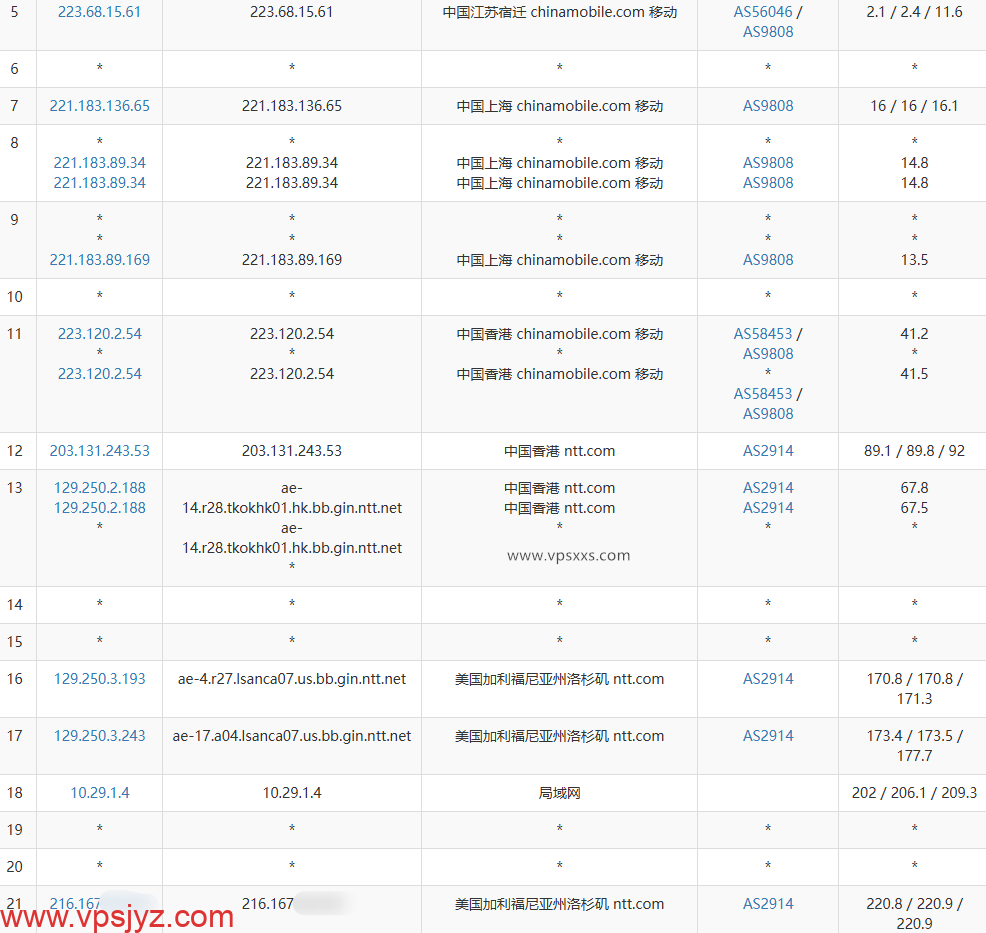The image size is (986, 933).
Task: Click the AS2914 link in hop 17 row
Action: click(x=768, y=736)
